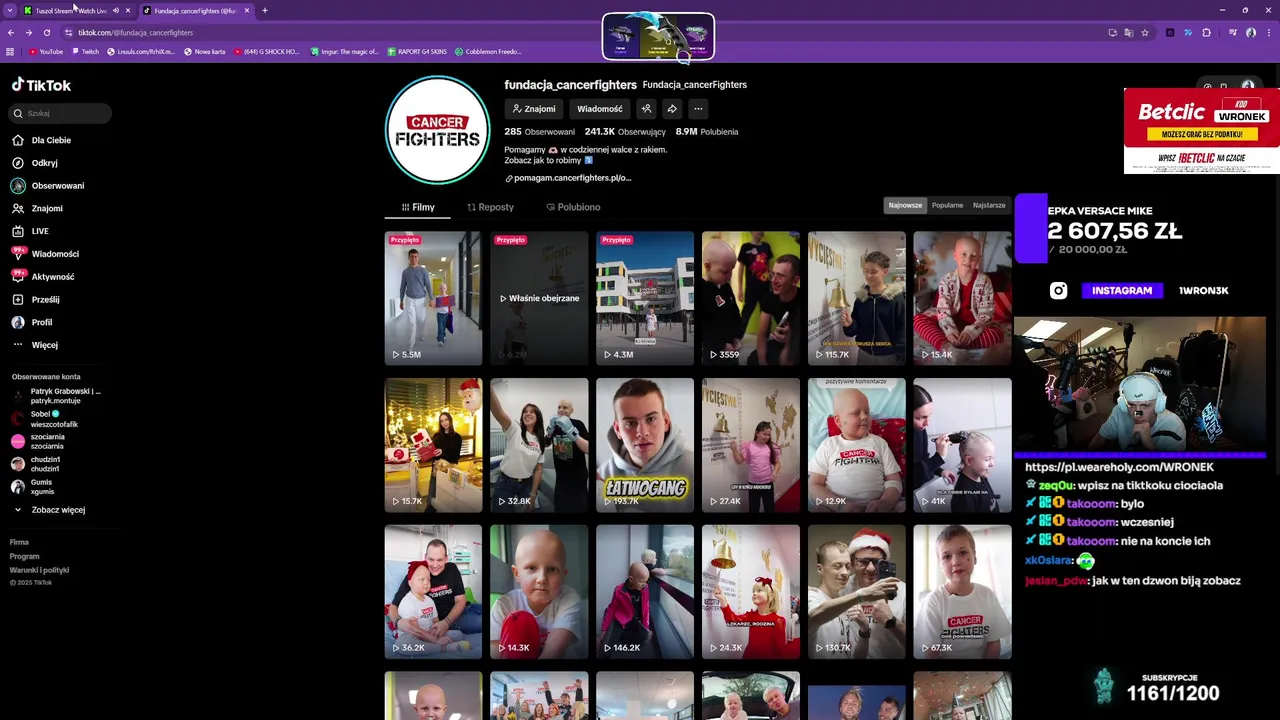Bookmark this page with the star icon
The image size is (1280, 720).
[1146, 32]
